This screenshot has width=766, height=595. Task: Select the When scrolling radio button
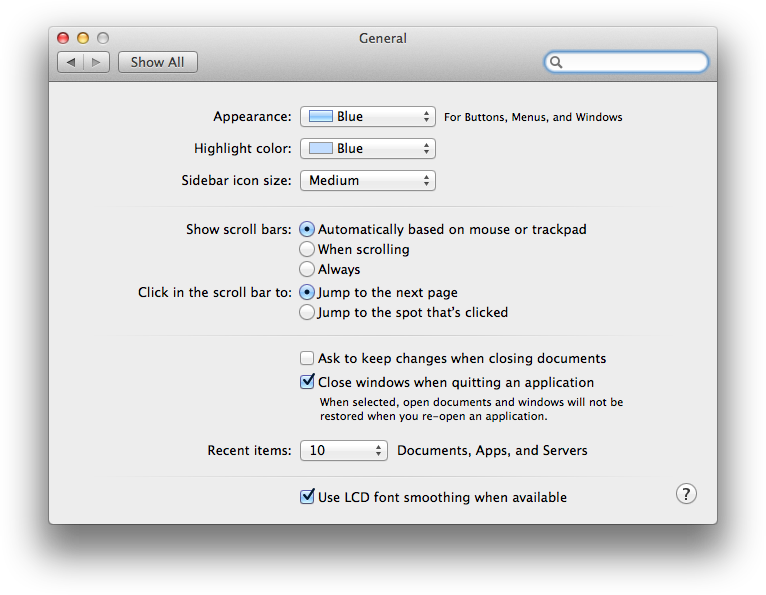(x=308, y=250)
